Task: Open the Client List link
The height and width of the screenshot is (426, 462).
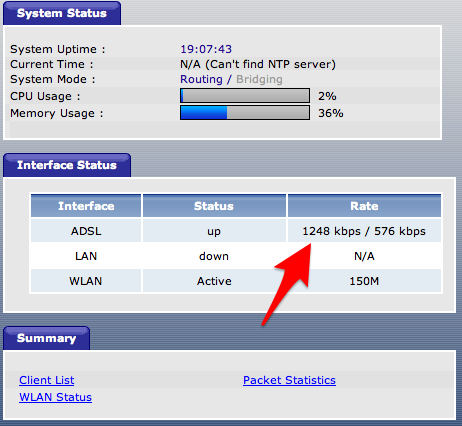Action: pyautogui.click(x=47, y=380)
